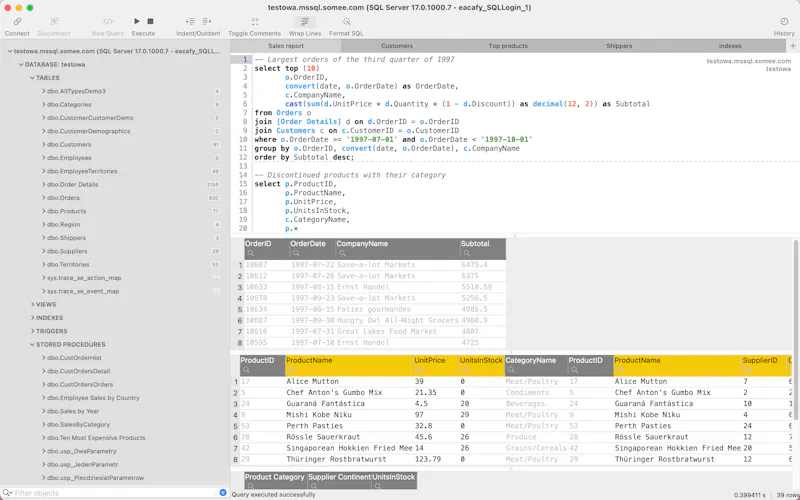
Task: Click the Alice Mutton cell under the first ProductName column
Action: [x=349, y=382]
